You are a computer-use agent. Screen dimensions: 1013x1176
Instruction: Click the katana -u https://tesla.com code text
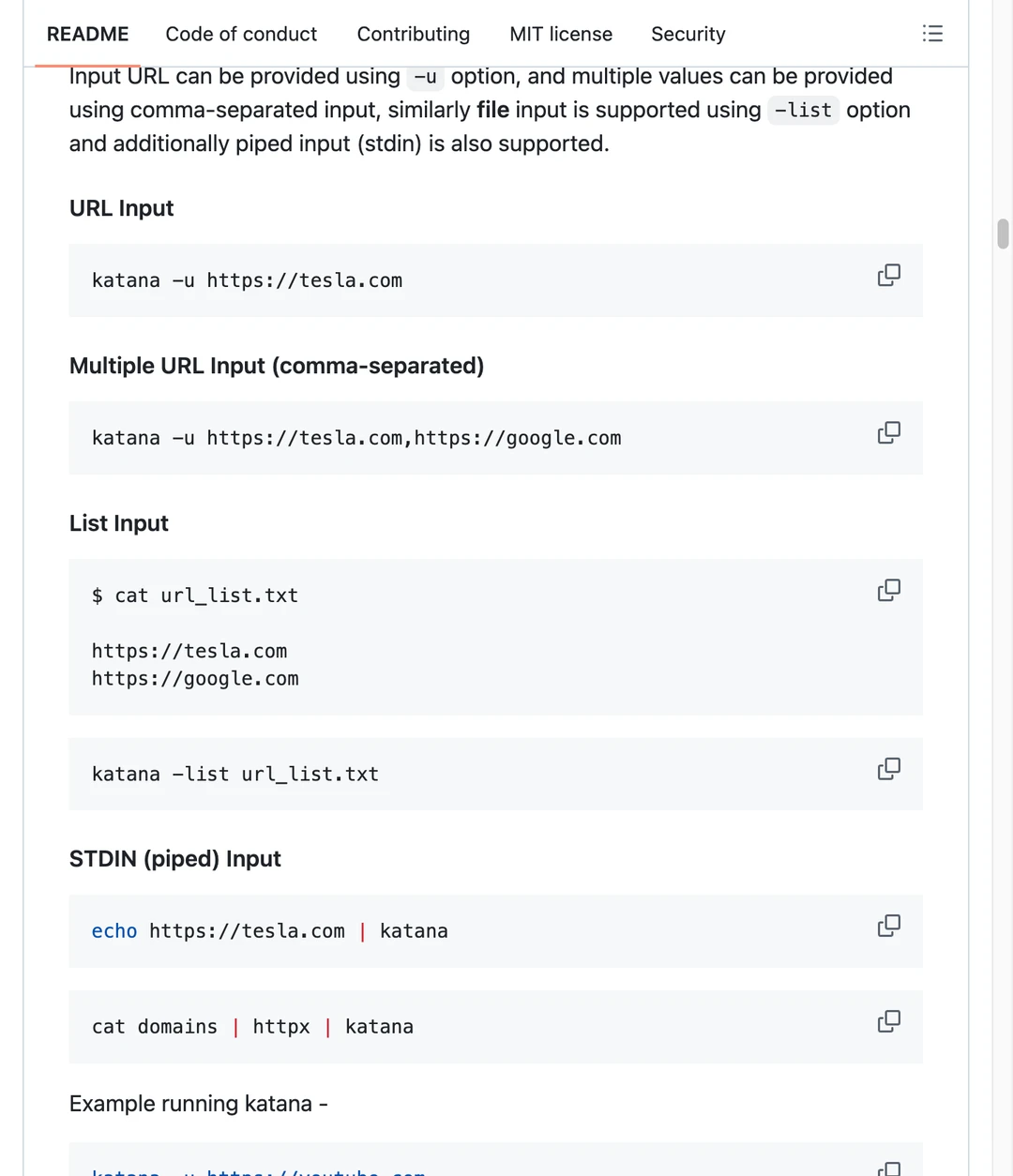click(x=247, y=280)
